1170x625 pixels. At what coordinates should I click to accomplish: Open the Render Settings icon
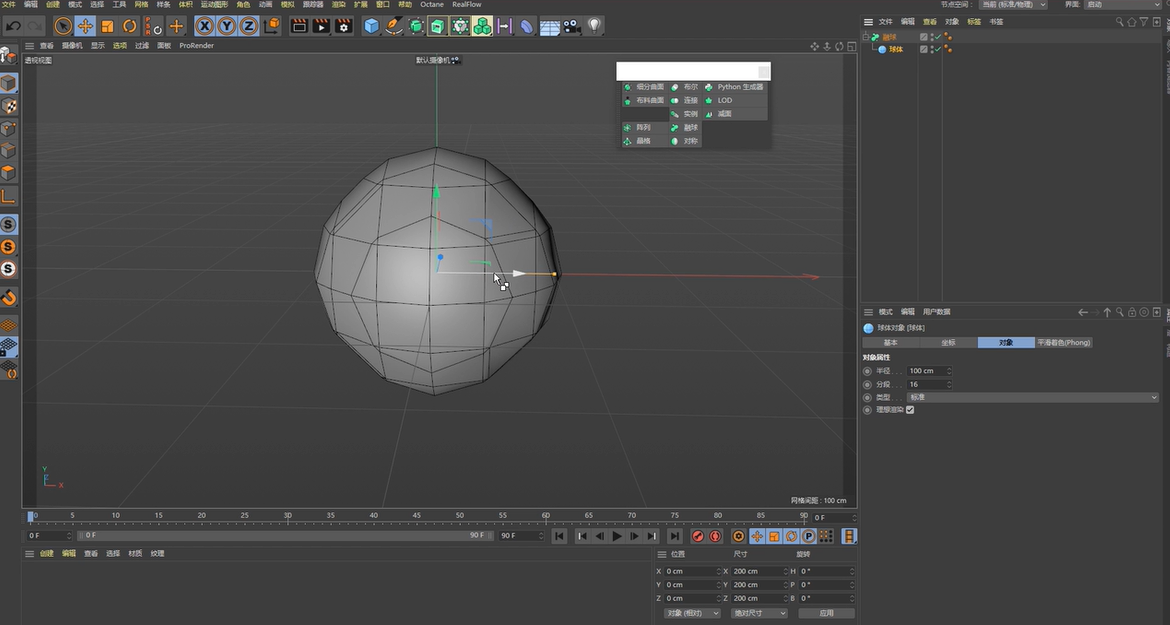(344, 25)
